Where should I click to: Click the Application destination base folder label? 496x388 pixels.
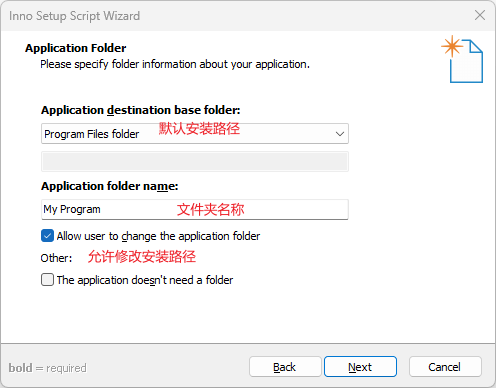141,110
